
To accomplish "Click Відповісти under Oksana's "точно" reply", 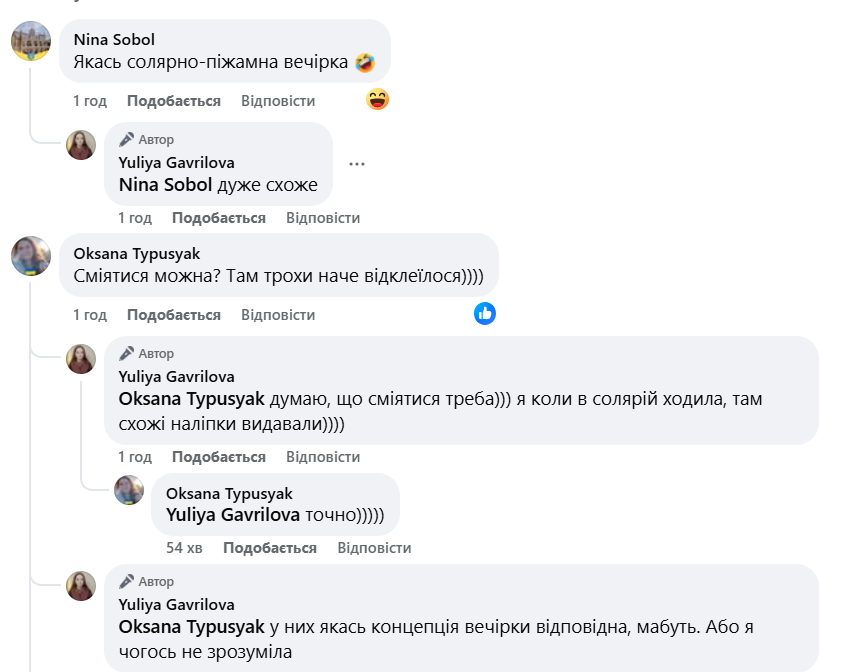I will [x=374, y=548].
